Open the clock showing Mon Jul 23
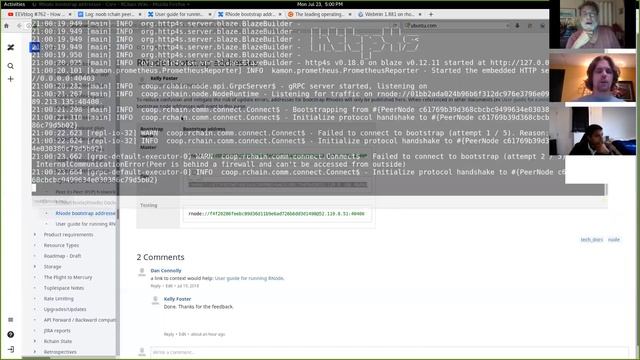The height and width of the screenshot is (360, 640). (320, 4)
